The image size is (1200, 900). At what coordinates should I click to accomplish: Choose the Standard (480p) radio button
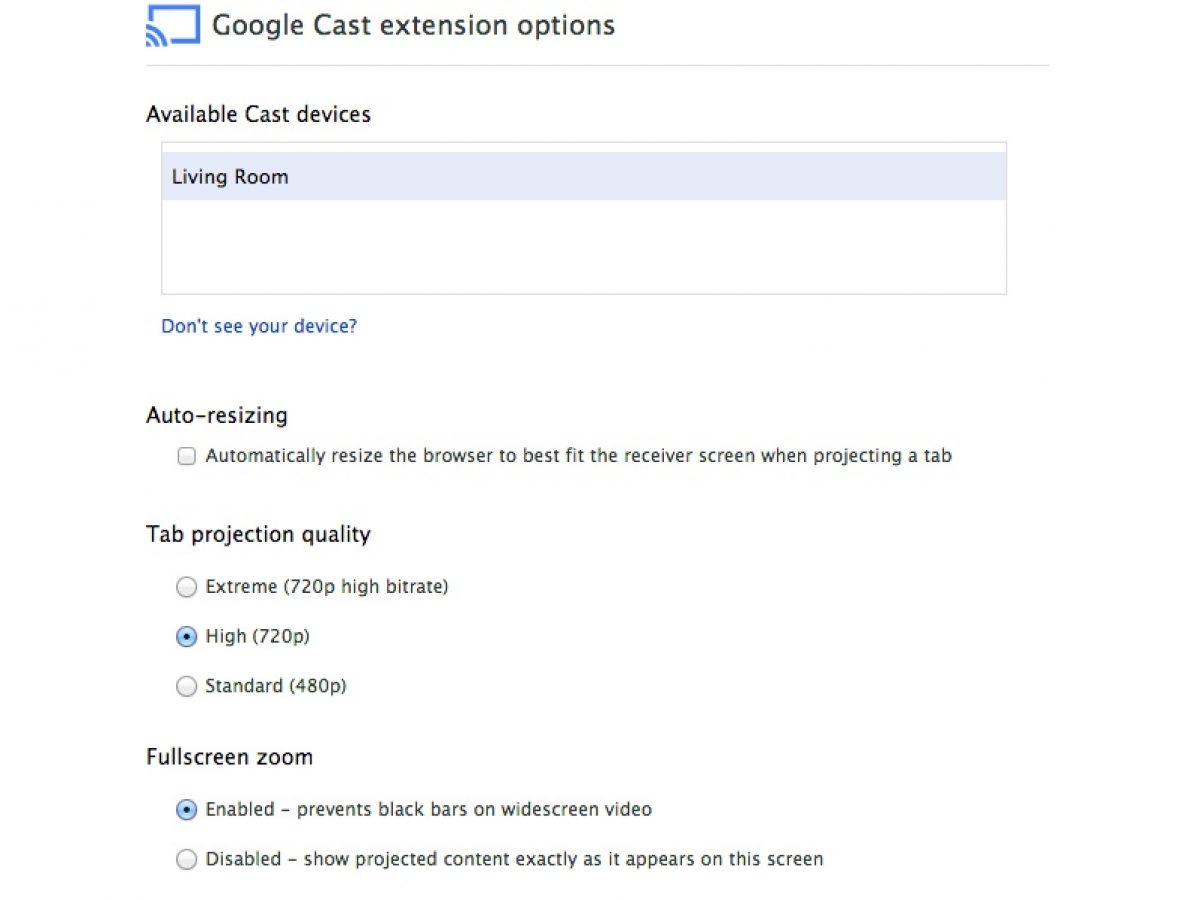point(186,687)
